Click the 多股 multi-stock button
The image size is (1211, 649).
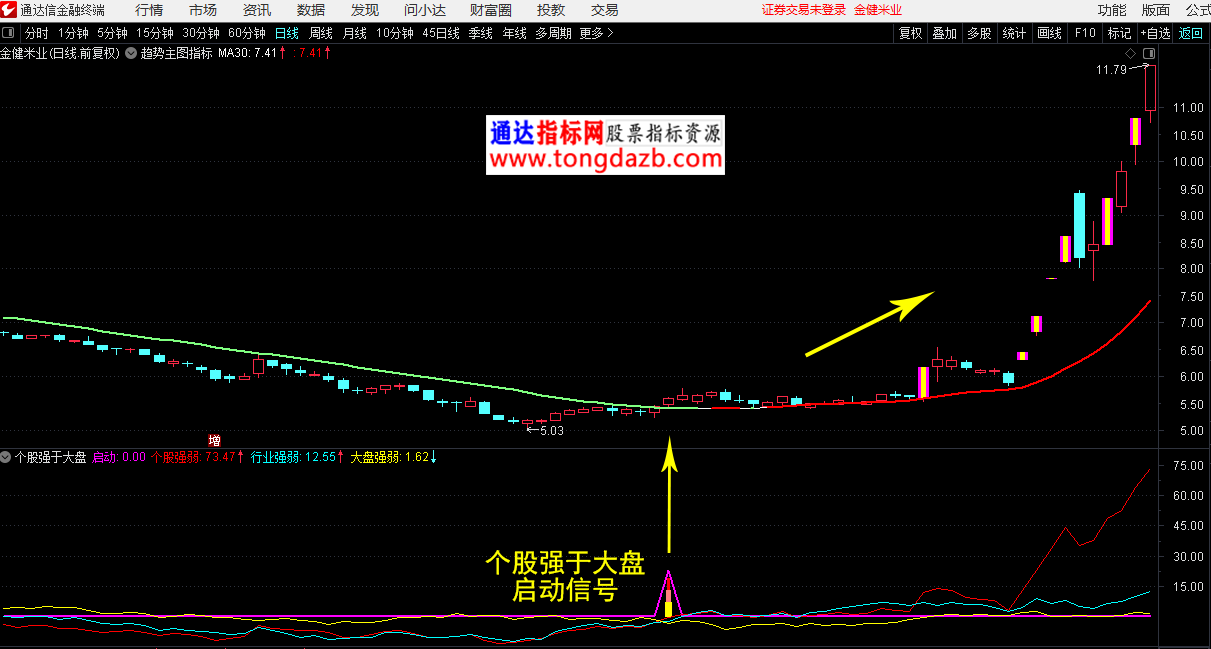click(x=979, y=33)
